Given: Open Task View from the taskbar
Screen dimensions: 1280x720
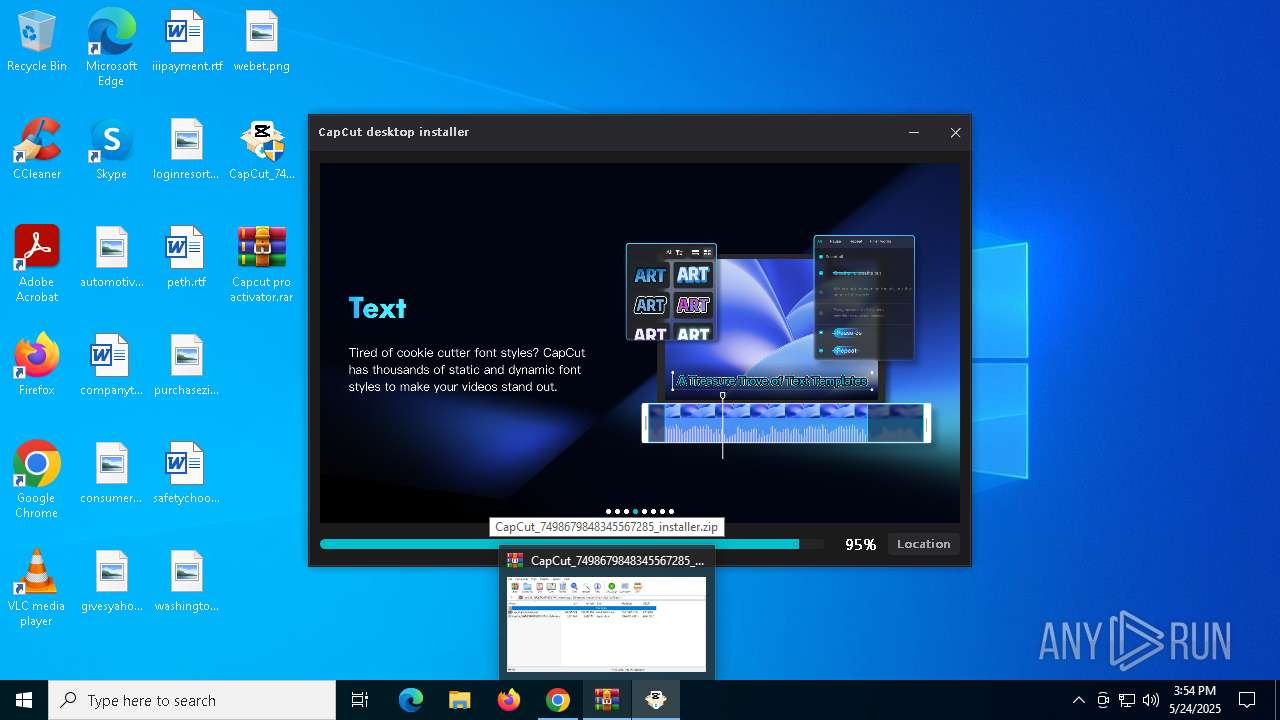Looking at the screenshot, I should click(x=360, y=700).
